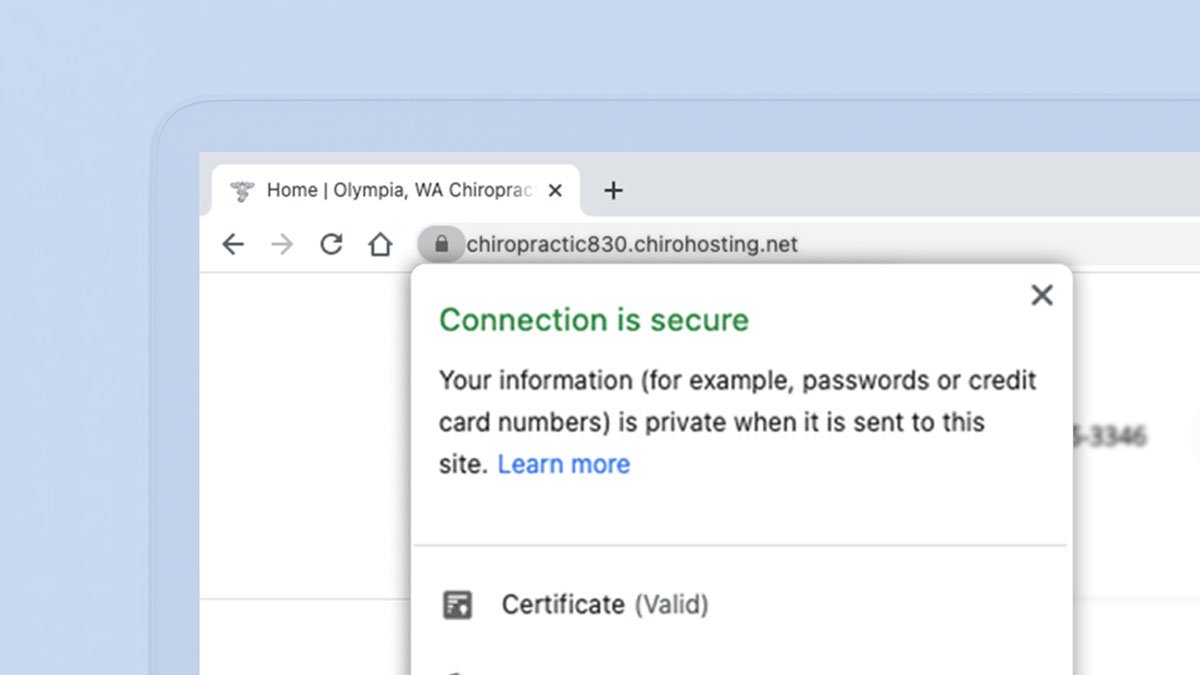1200x675 pixels.
Task: Open the Certificate (Valid) entry
Action: [563, 605]
